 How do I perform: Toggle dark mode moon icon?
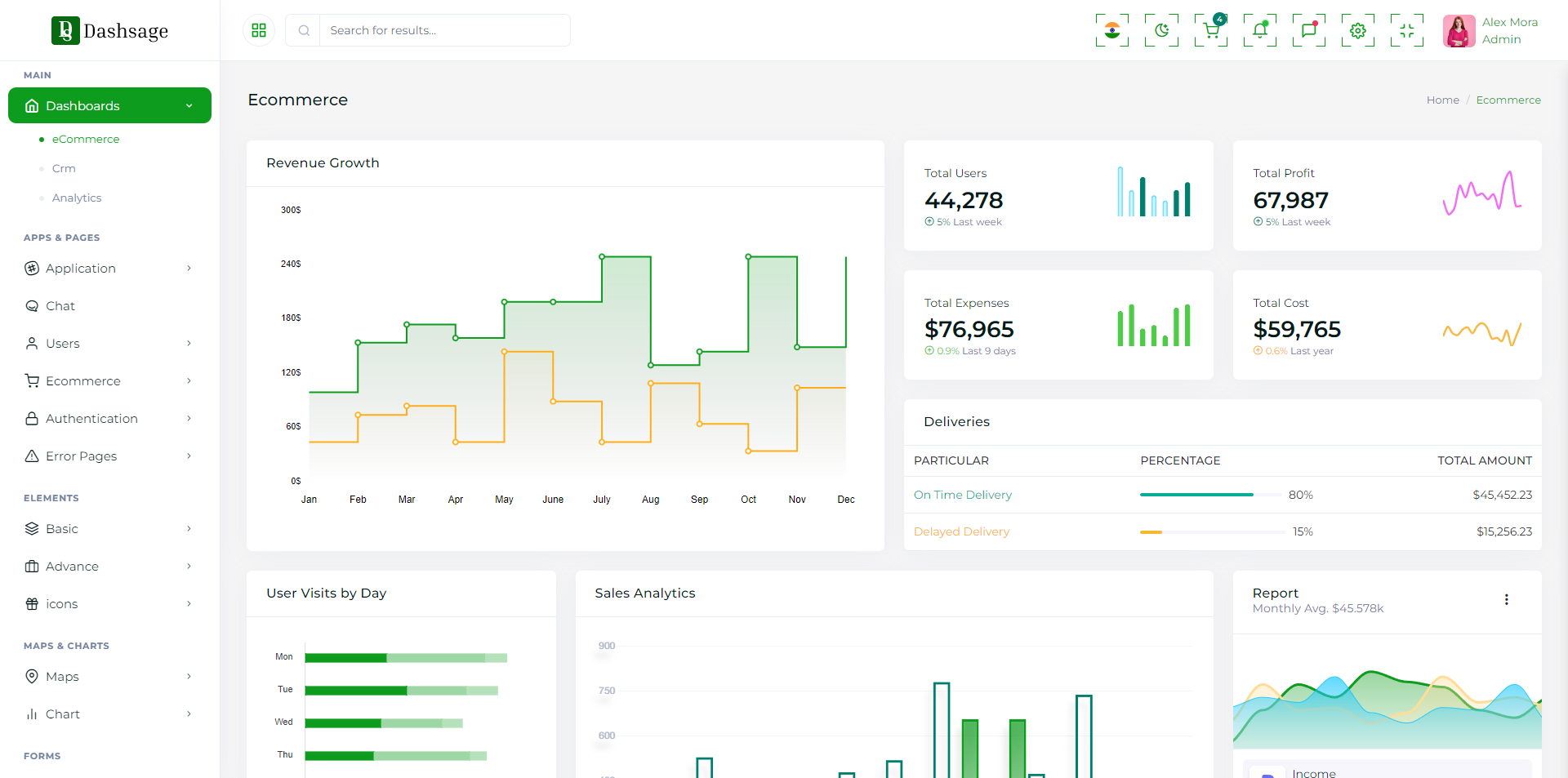pyautogui.click(x=1161, y=30)
